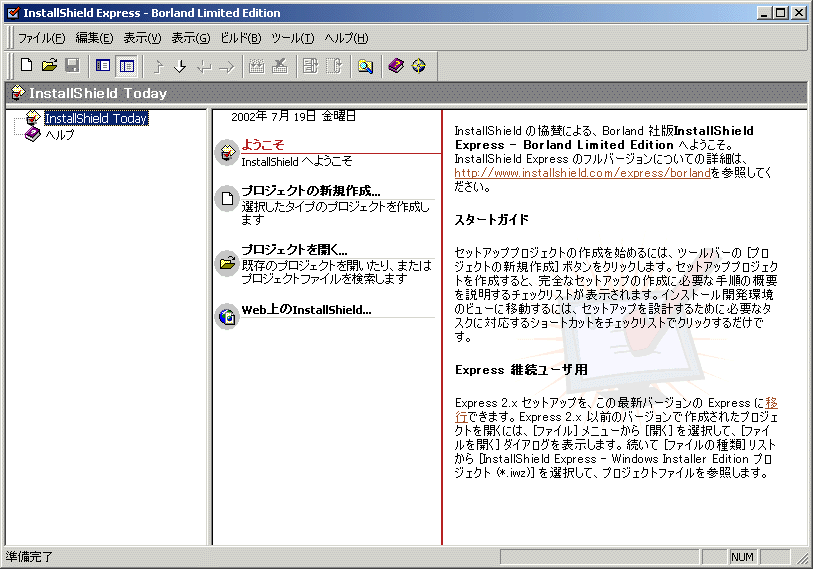
Task: Click the ようこそ heading link
Action: [x=263, y=145]
